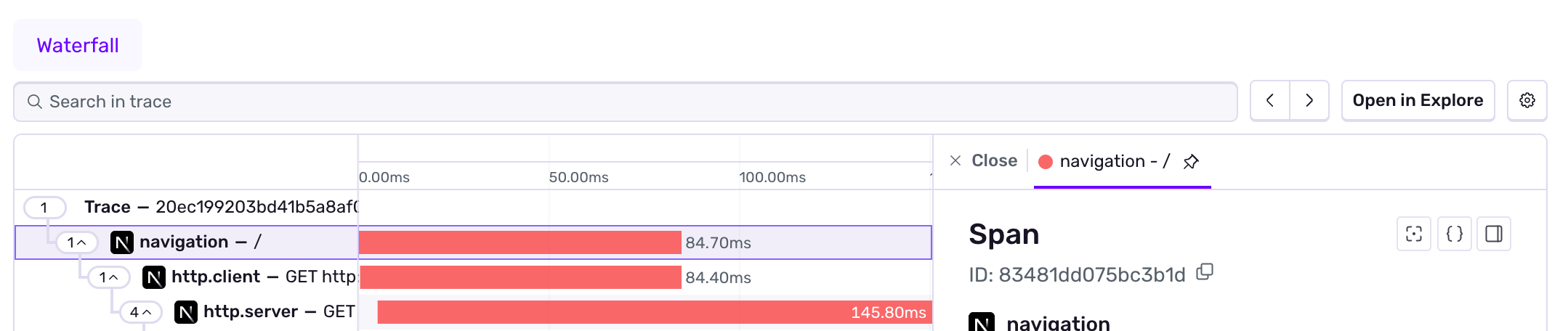Image resolution: width=1568 pixels, height=331 pixels.
Task: Click the Next.js icon beside http.client
Action: pyautogui.click(x=154, y=277)
